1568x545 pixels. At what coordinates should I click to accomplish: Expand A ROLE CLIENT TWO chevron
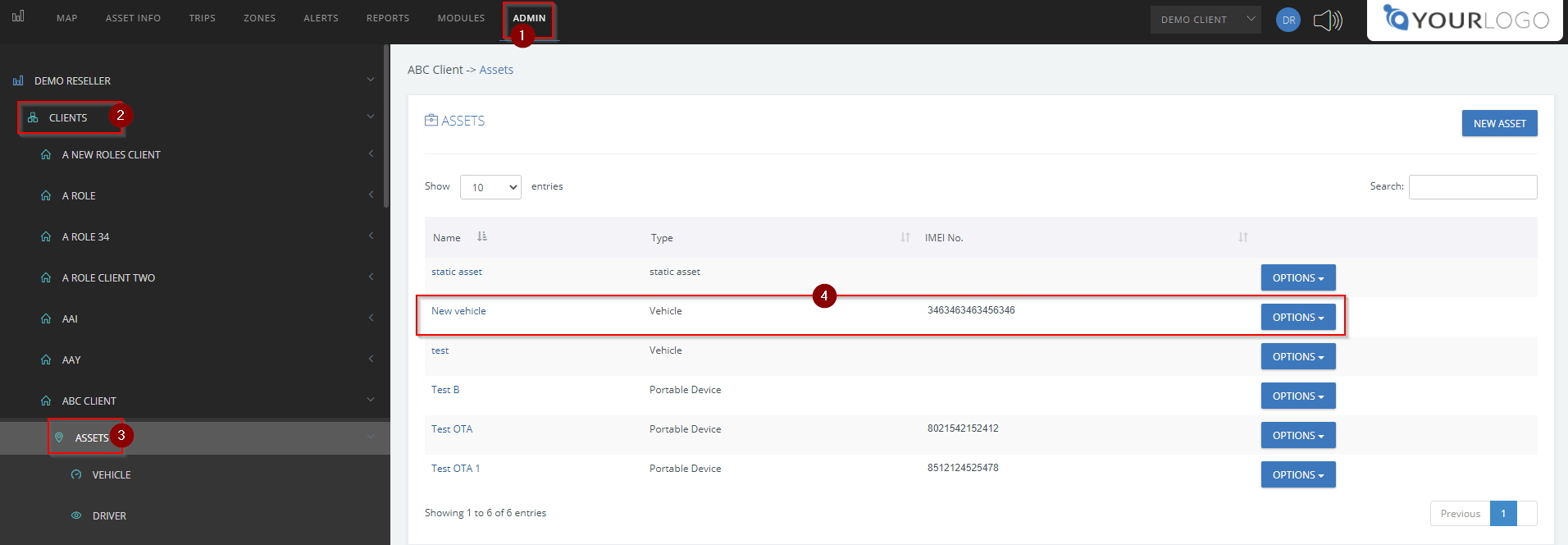point(371,277)
